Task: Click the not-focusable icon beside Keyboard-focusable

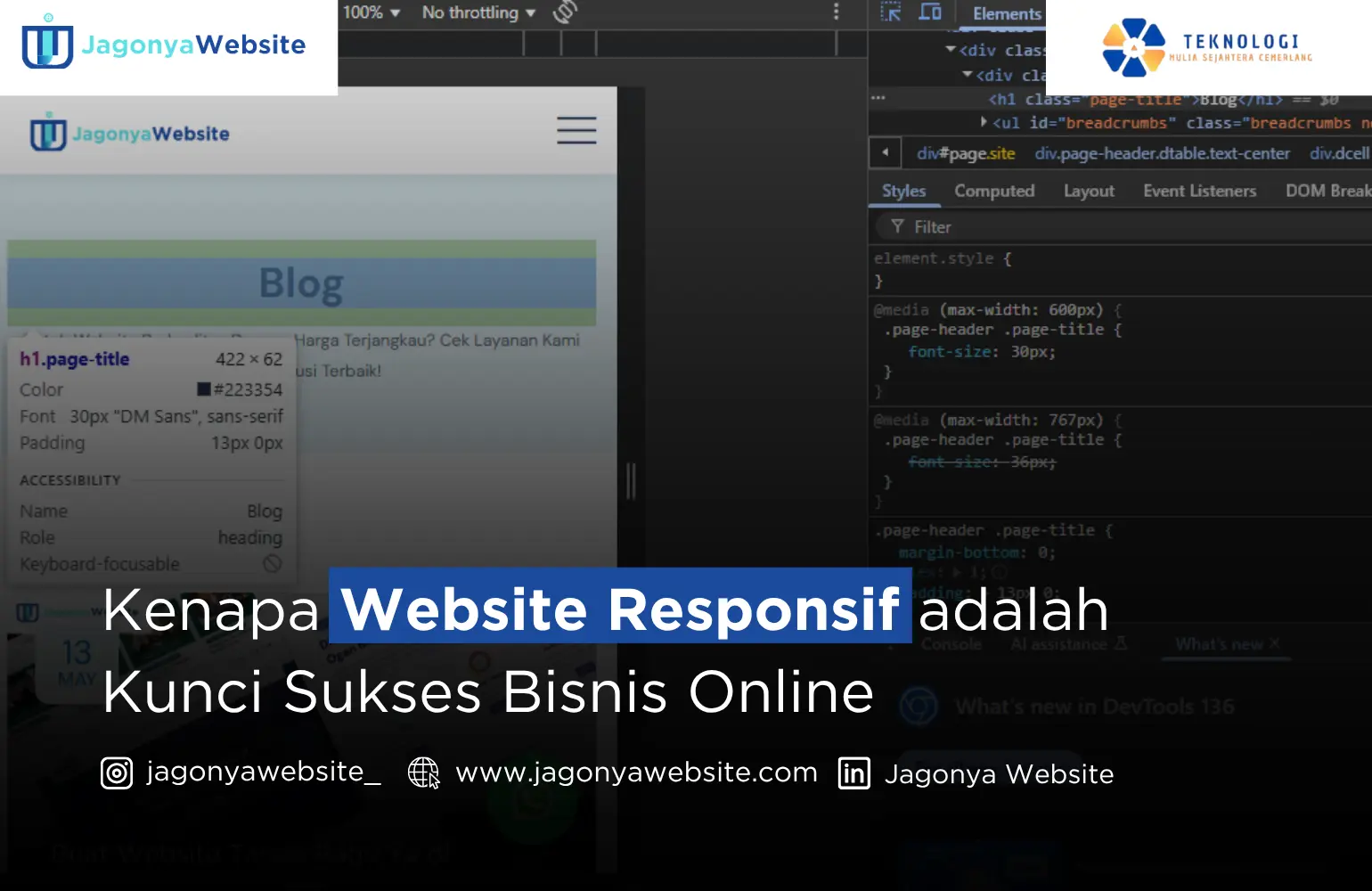Action: click(273, 563)
